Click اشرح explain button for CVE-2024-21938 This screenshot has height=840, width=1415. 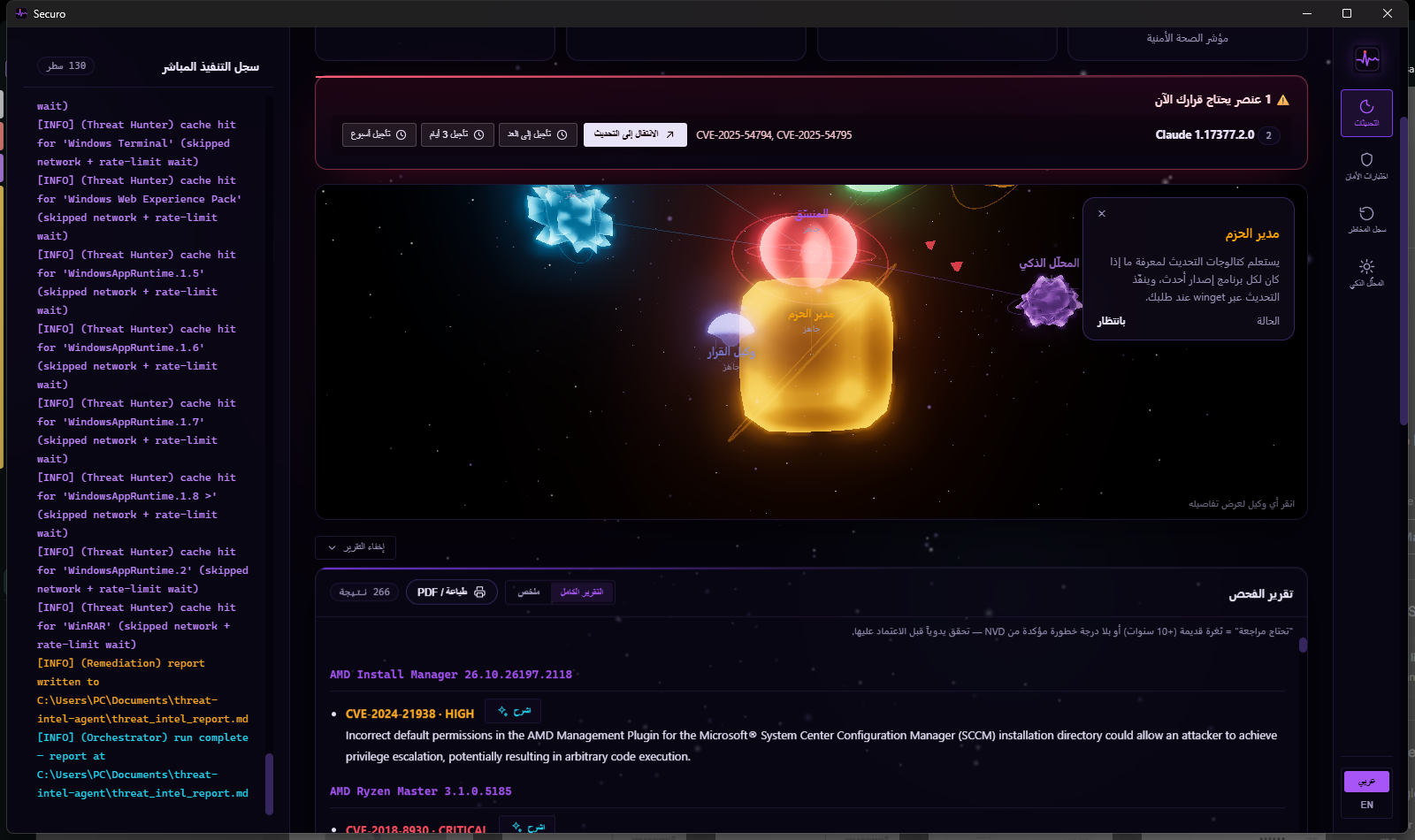click(514, 711)
